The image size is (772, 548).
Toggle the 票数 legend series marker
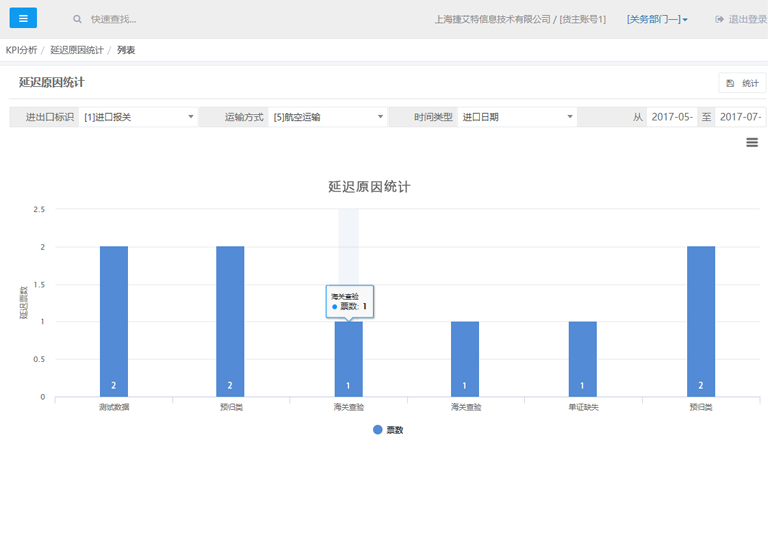(x=378, y=430)
